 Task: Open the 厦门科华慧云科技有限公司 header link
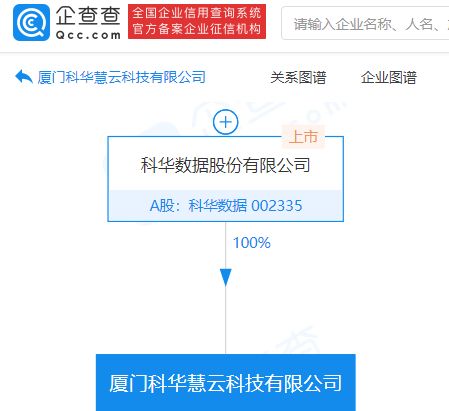point(121,77)
